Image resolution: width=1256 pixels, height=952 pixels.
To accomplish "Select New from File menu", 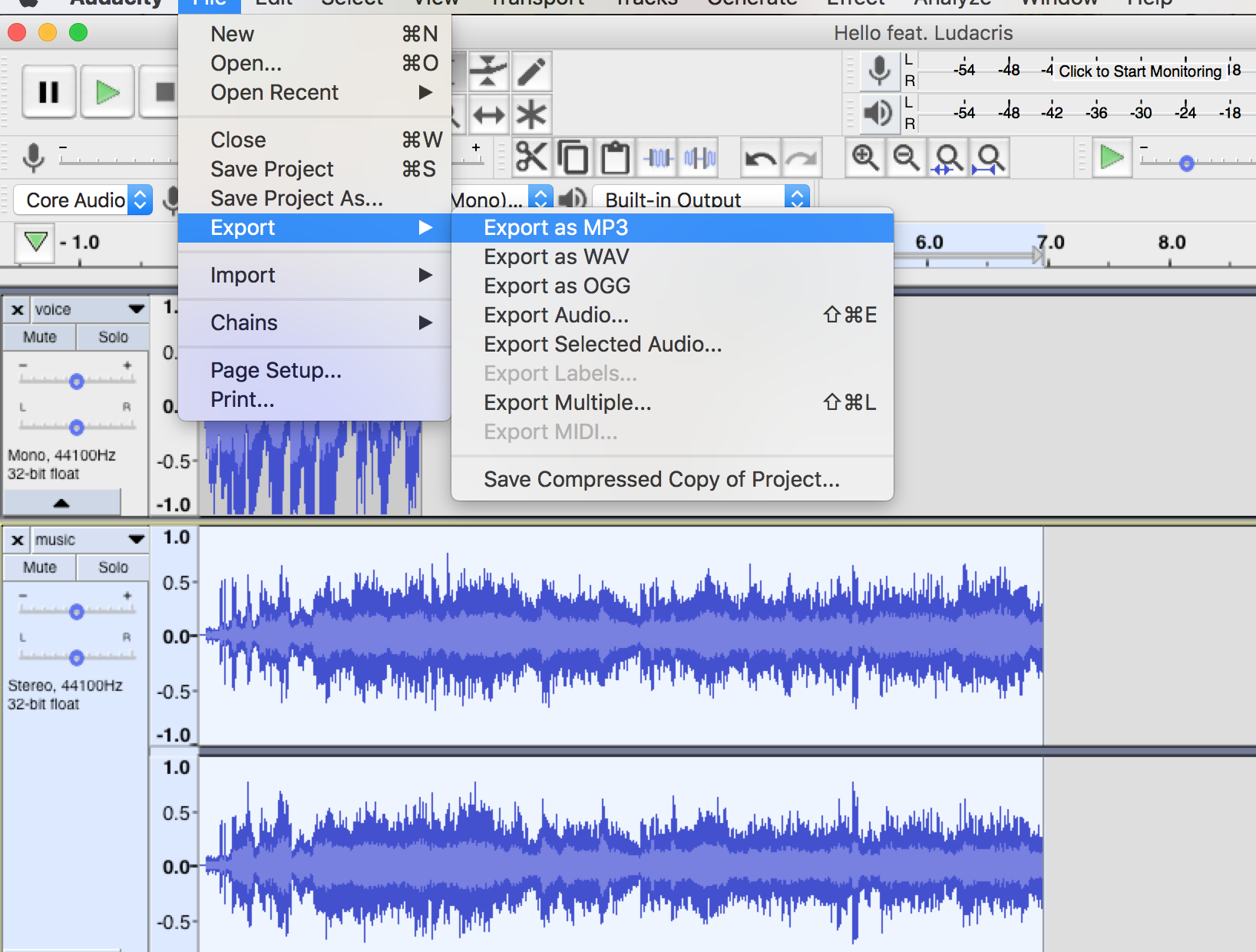I will [x=315, y=34].
